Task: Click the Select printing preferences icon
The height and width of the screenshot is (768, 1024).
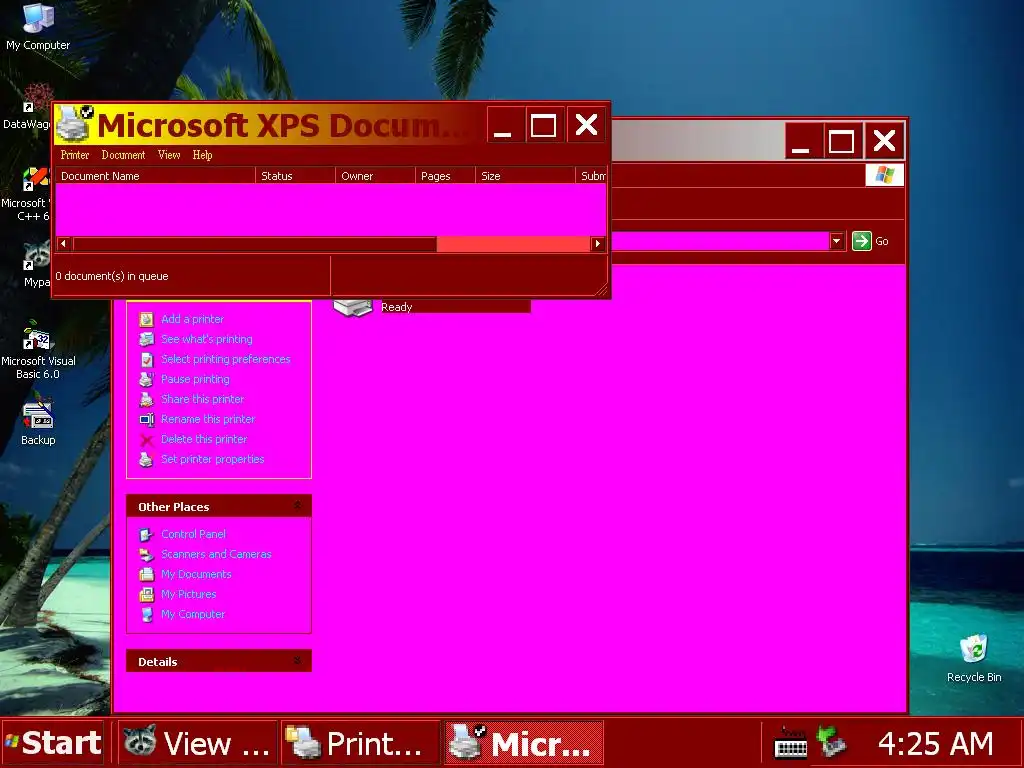Action: point(146,359)
